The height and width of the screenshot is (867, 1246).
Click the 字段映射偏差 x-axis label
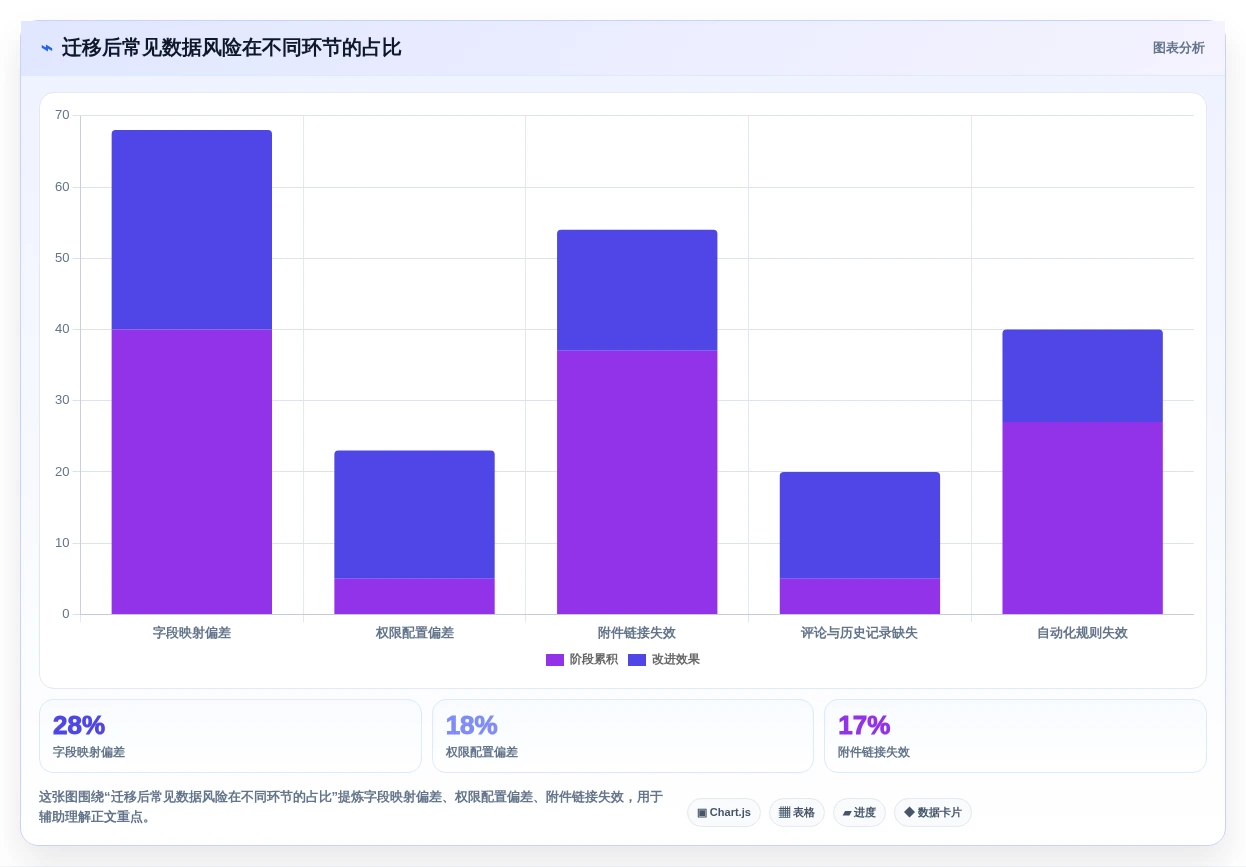point(192,633)
